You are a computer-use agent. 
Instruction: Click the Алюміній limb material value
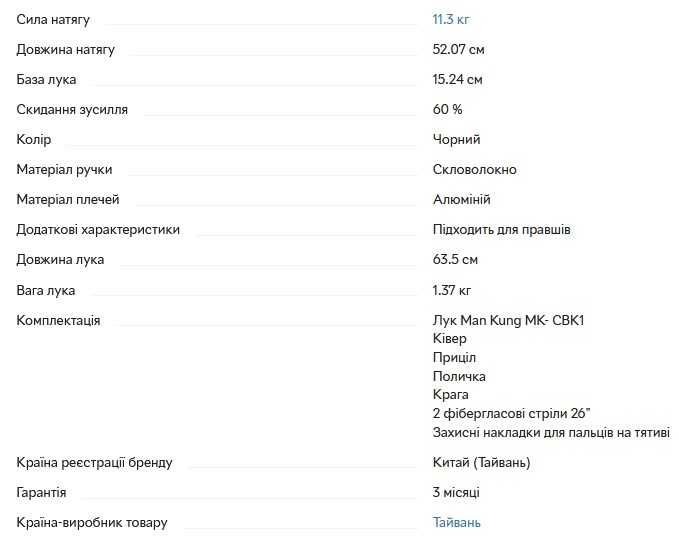click(x=461, y=199)
